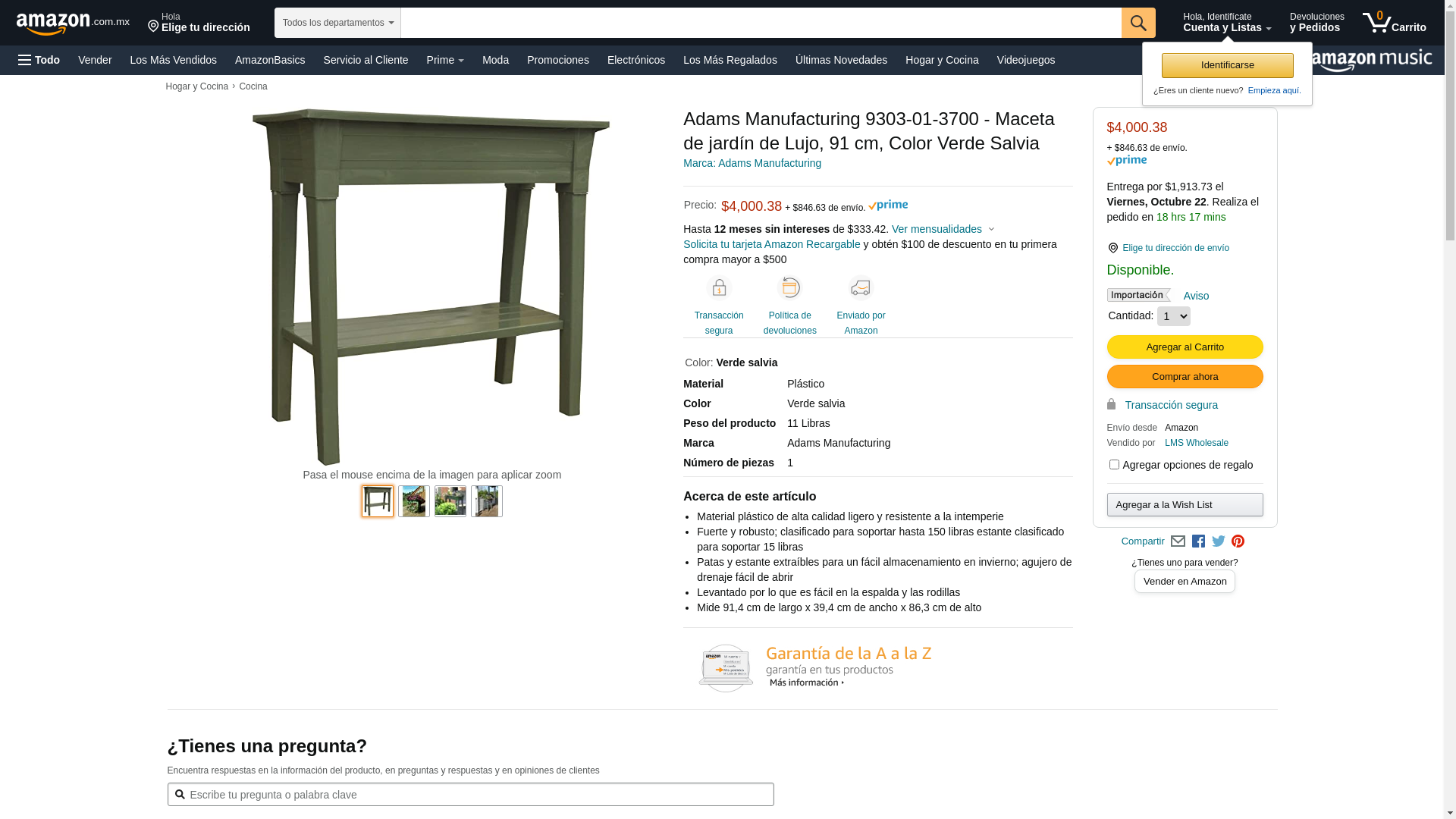The width and height of the screenshot is (1456, 819).
Task: Click the search magnifier button
Action: click(1138, 23)
